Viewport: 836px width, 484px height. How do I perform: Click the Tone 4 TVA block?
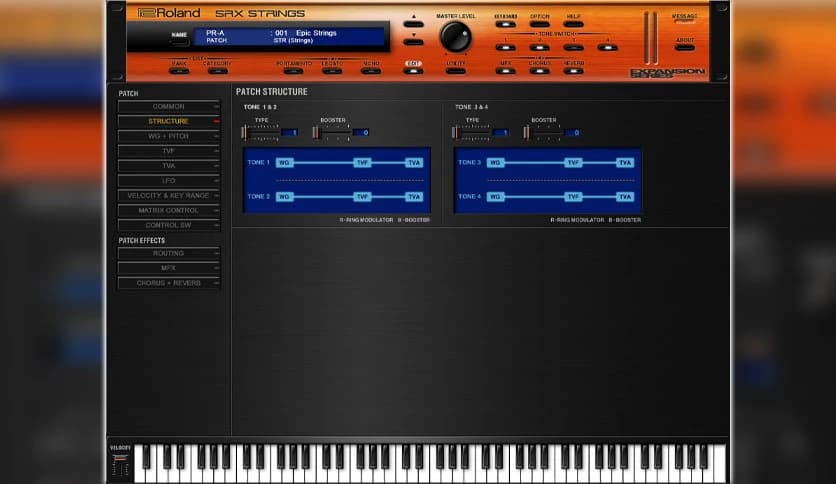tap(625, 197)
